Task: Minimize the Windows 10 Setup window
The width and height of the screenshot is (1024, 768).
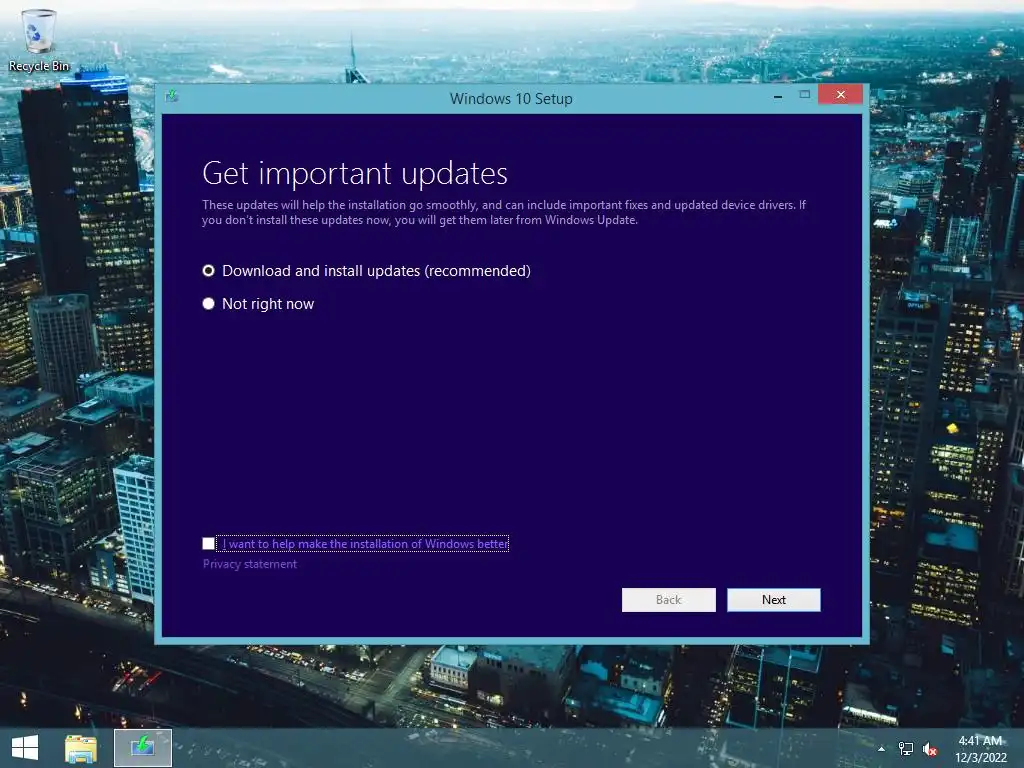Action: tap(778, 96)
